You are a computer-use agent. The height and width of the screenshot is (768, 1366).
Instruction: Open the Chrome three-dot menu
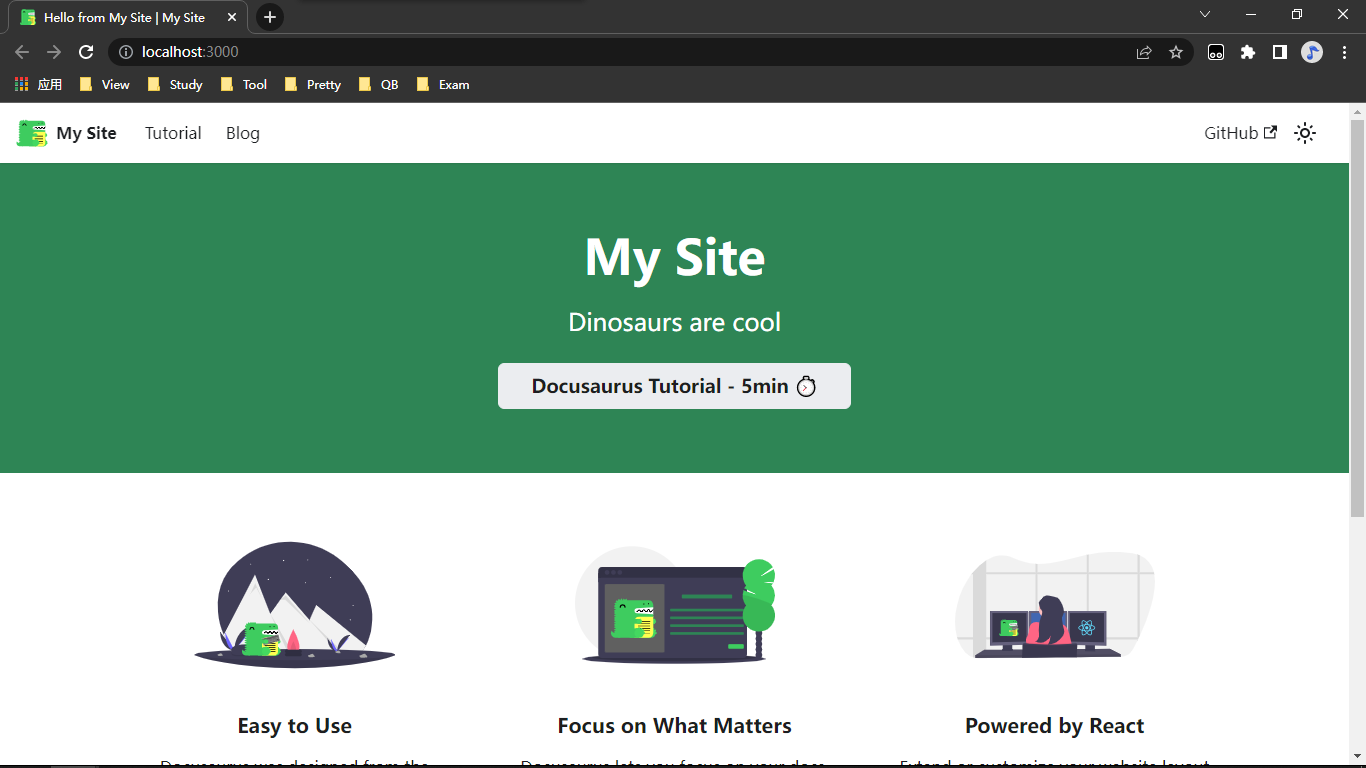1344,52
